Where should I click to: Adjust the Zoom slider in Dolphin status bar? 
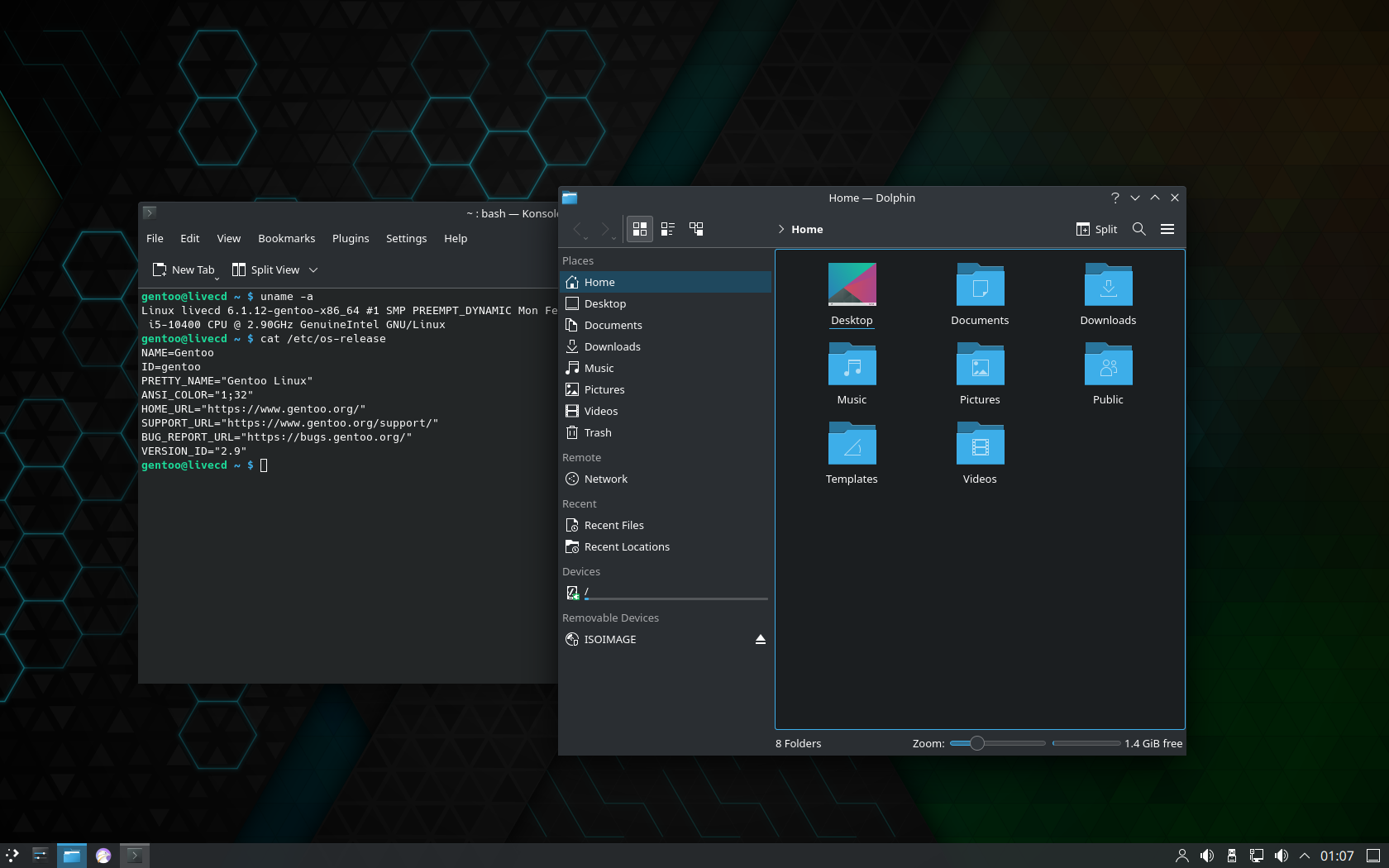coord(998,743)
